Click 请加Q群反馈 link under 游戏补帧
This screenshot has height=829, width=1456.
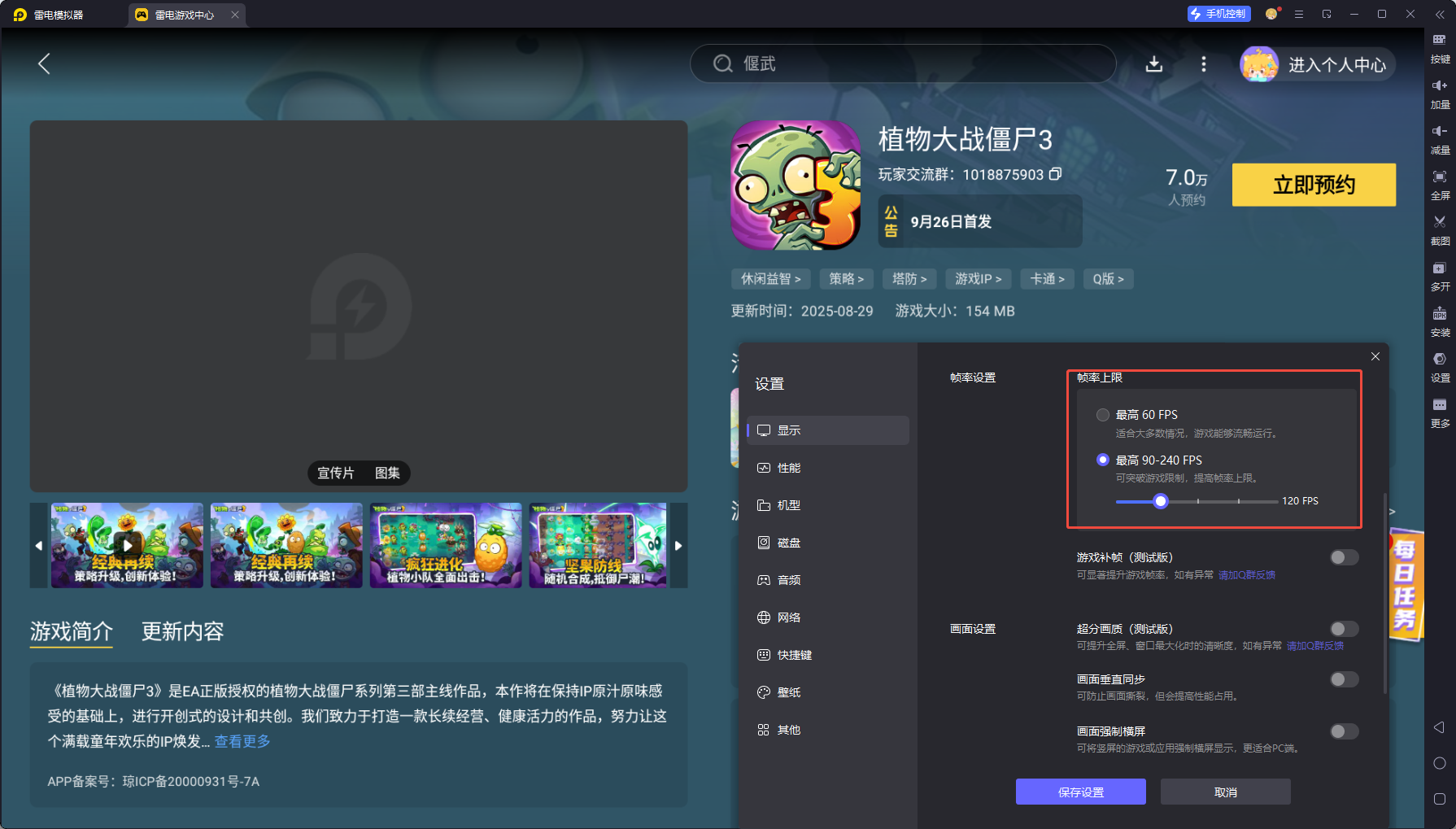click(x=1247, y=575)
